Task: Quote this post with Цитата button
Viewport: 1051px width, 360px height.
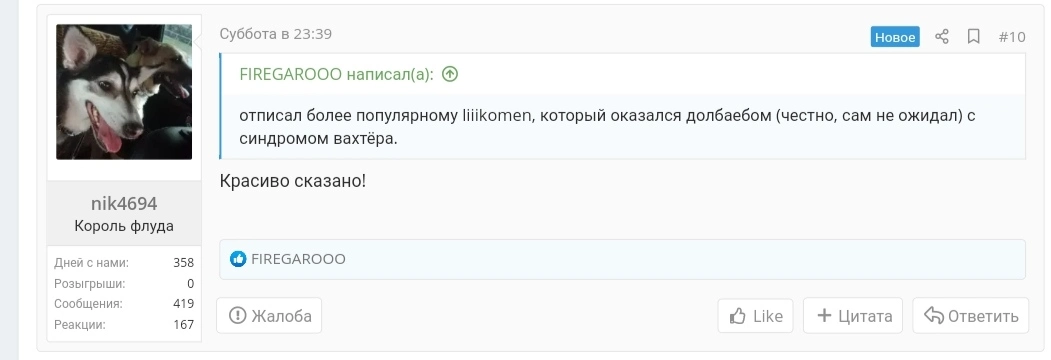Action: tap(853, 316)
